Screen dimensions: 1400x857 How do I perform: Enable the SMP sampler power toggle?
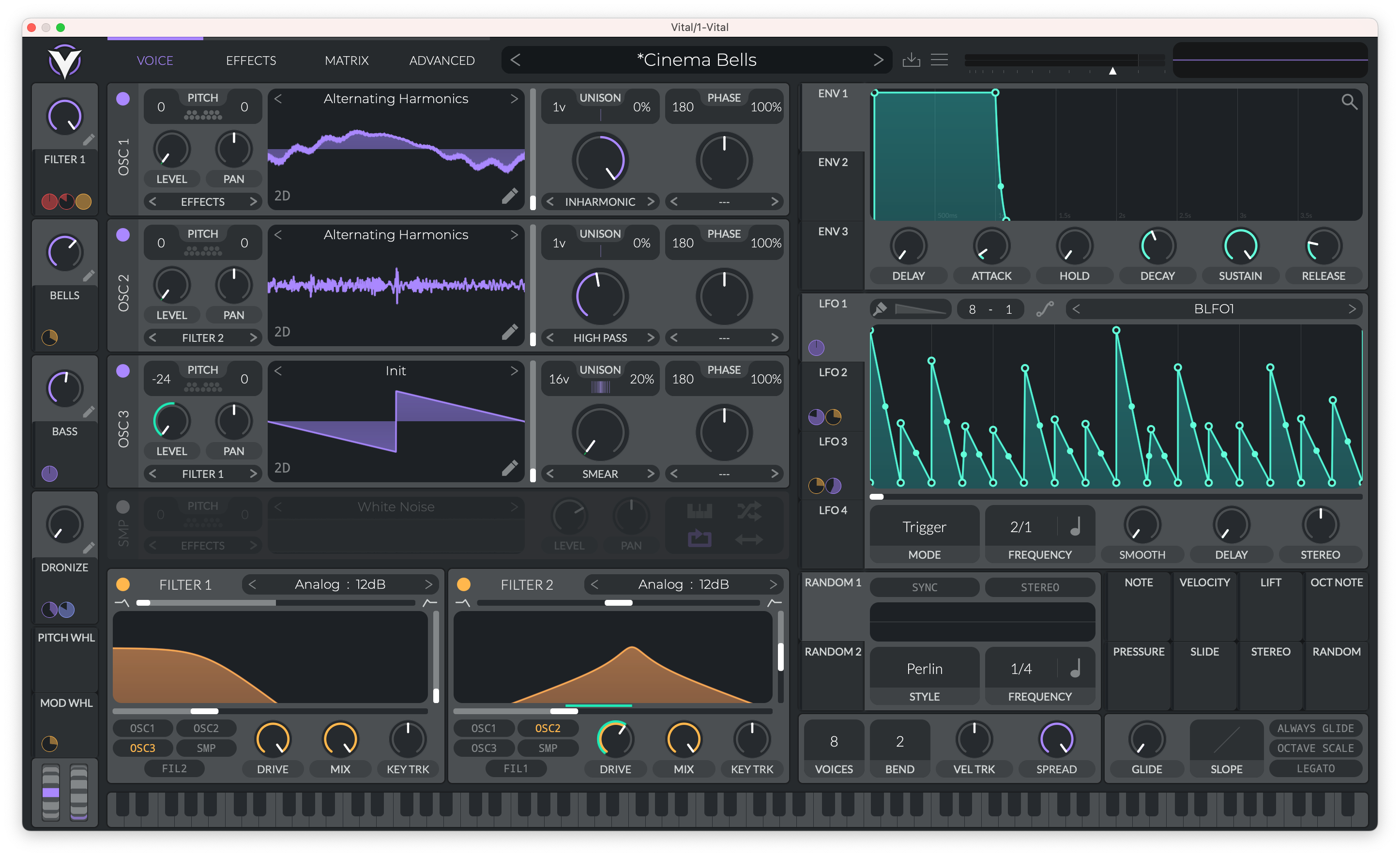123,507
